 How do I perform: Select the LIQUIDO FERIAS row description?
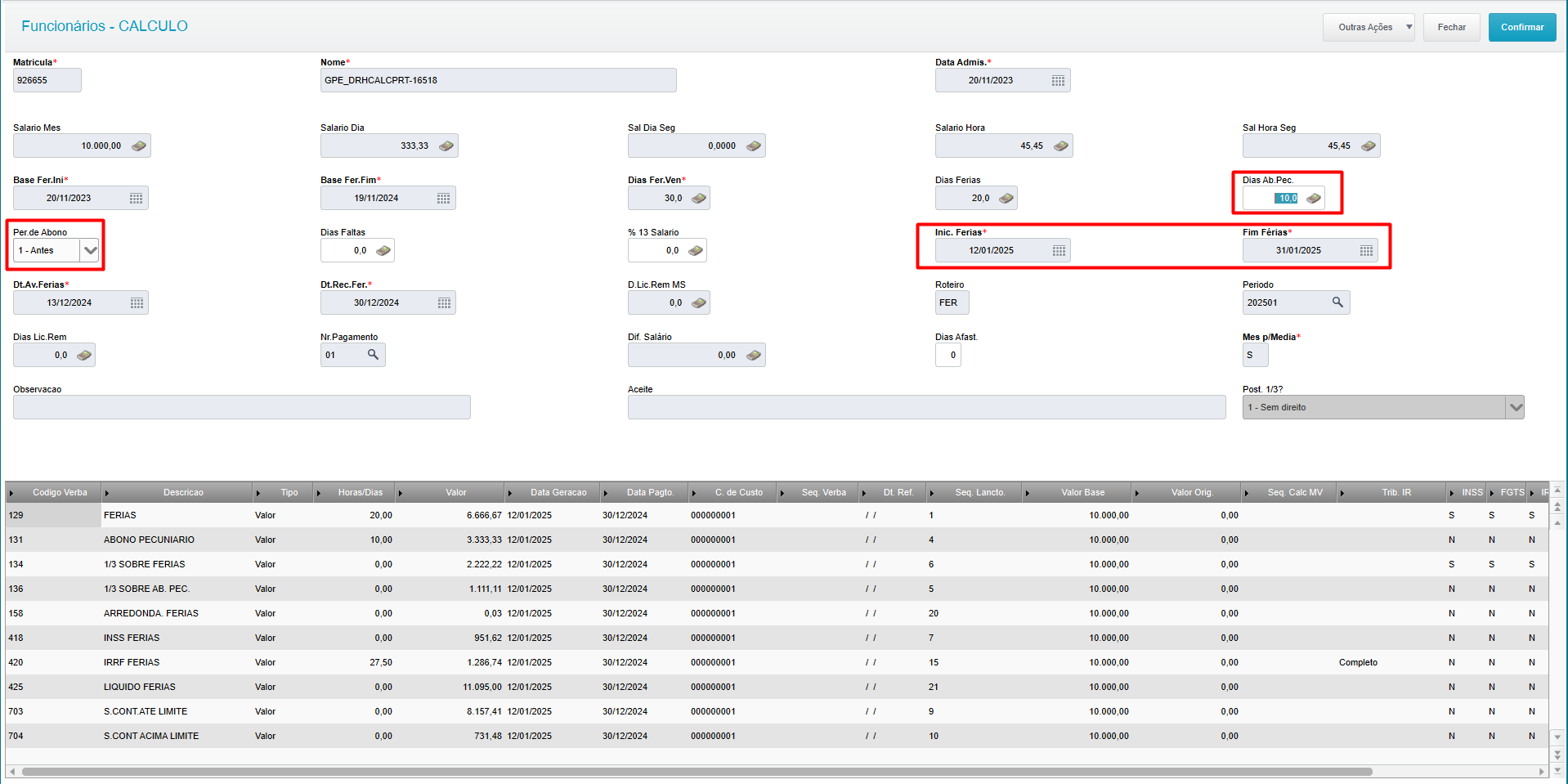(140, 687)
